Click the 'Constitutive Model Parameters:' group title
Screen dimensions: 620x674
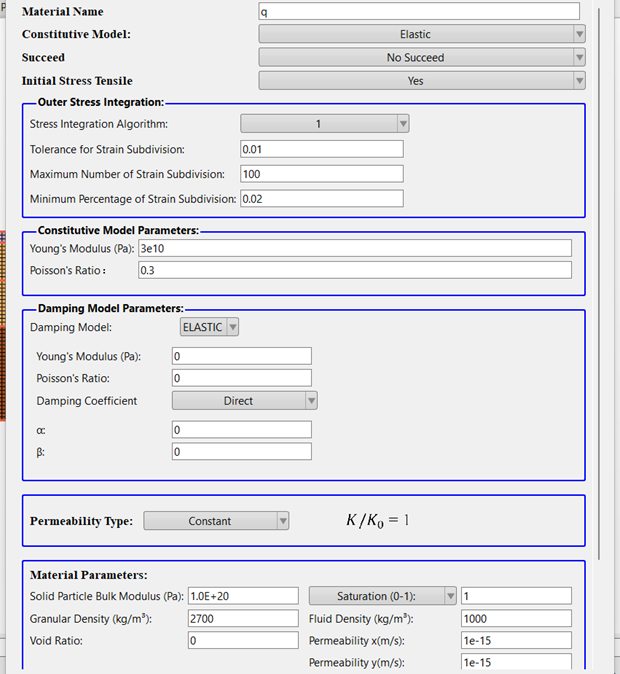pos(118,230)
